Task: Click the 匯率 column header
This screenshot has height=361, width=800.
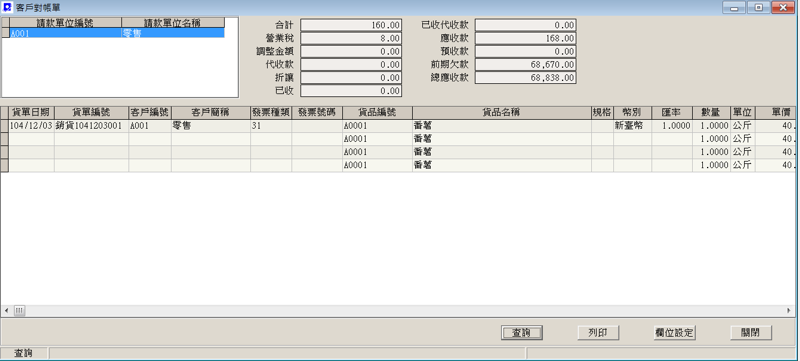Action: coord(672,113)
